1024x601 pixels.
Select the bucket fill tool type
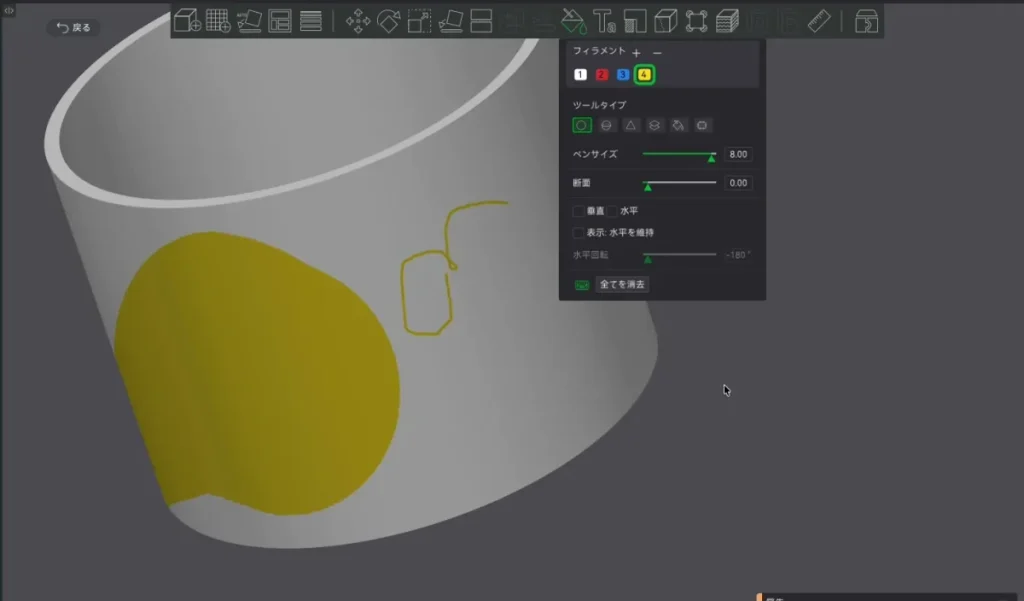[679, 125]
